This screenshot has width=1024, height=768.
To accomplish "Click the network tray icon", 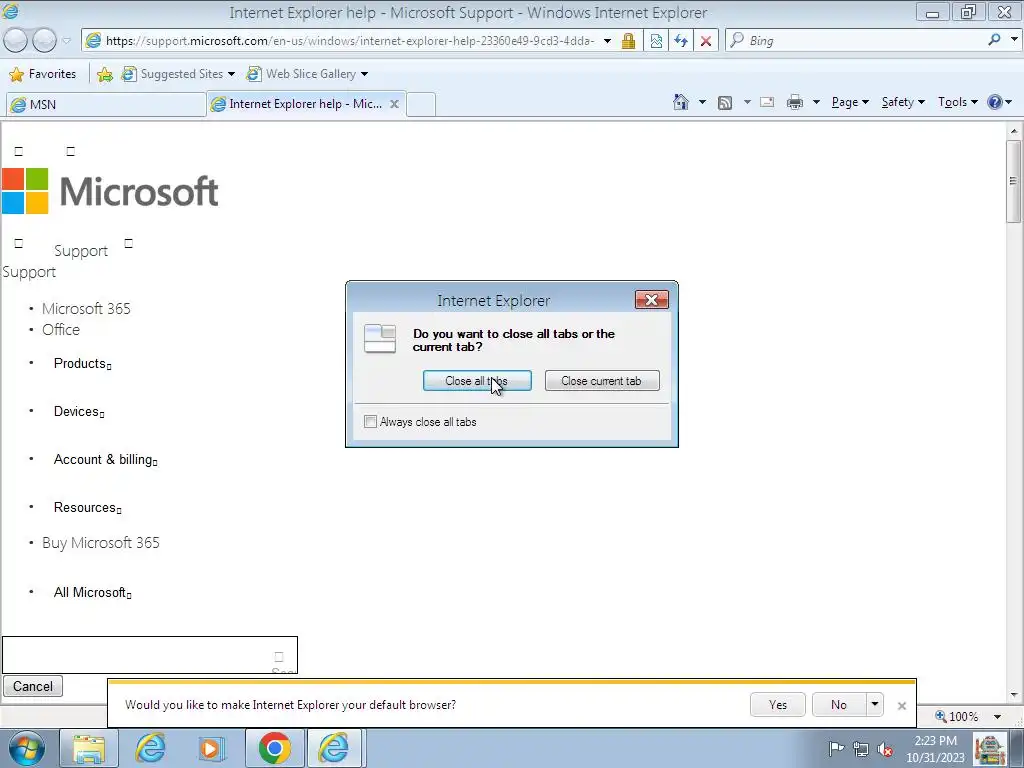I will [x=861, y=748].
